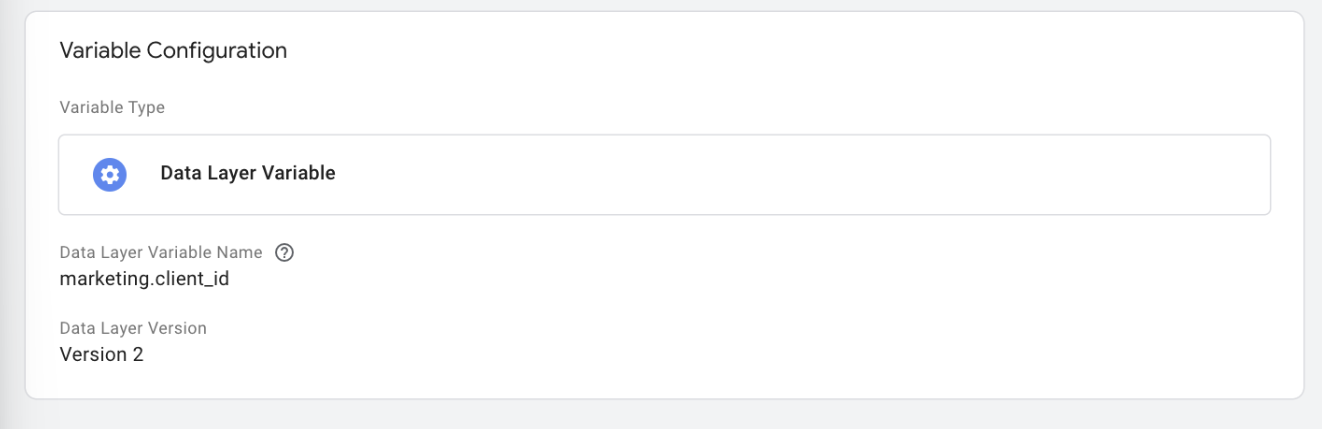Click blank area right of Version 2

click(700, 354)
